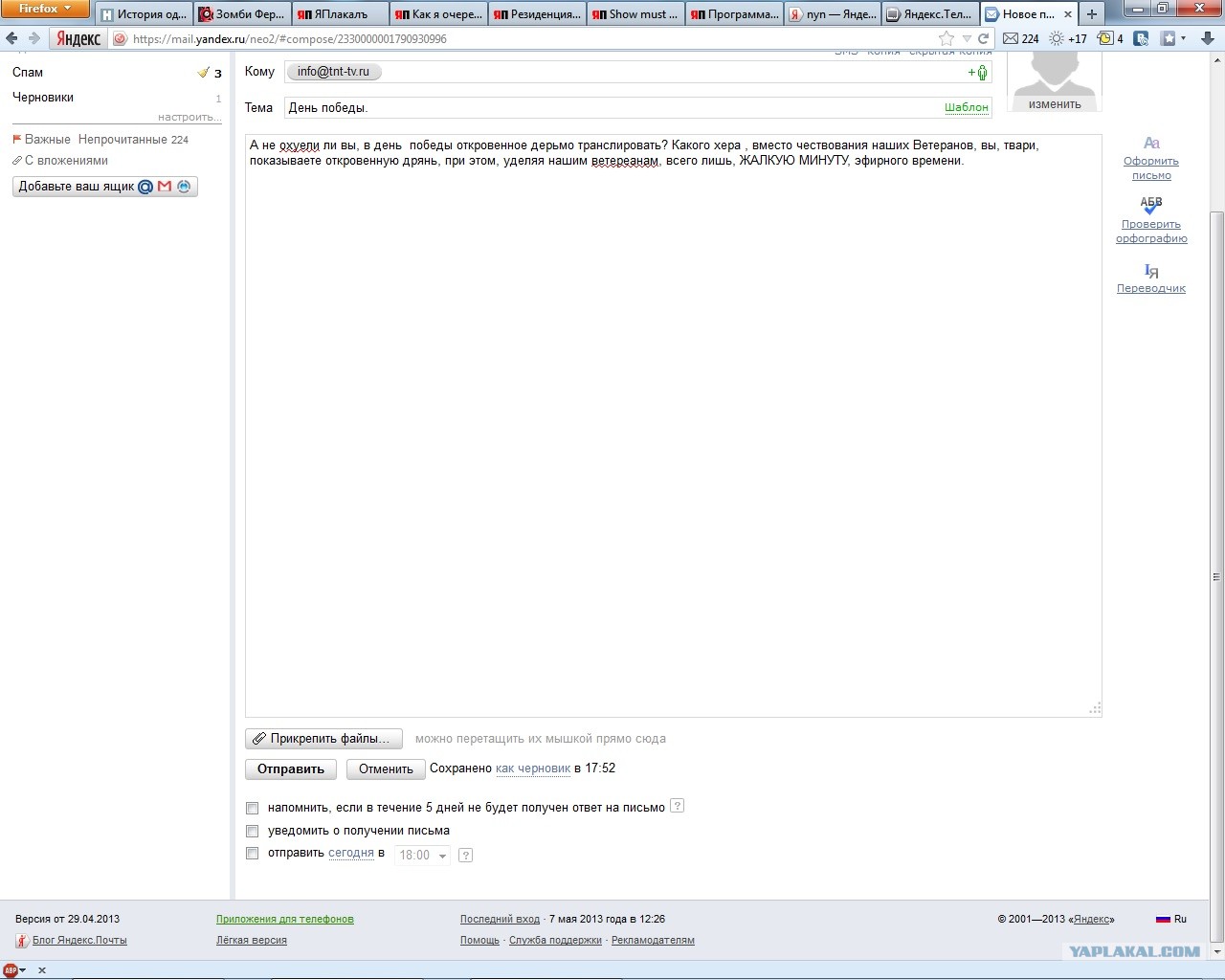
Task: Open the Шаблон template dropdown
Action: point(966,107)
